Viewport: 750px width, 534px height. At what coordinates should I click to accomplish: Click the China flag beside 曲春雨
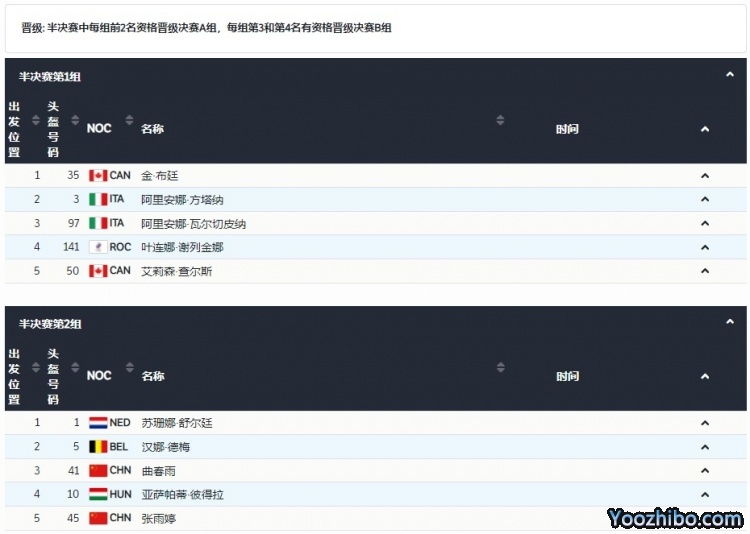coord(98,471)
